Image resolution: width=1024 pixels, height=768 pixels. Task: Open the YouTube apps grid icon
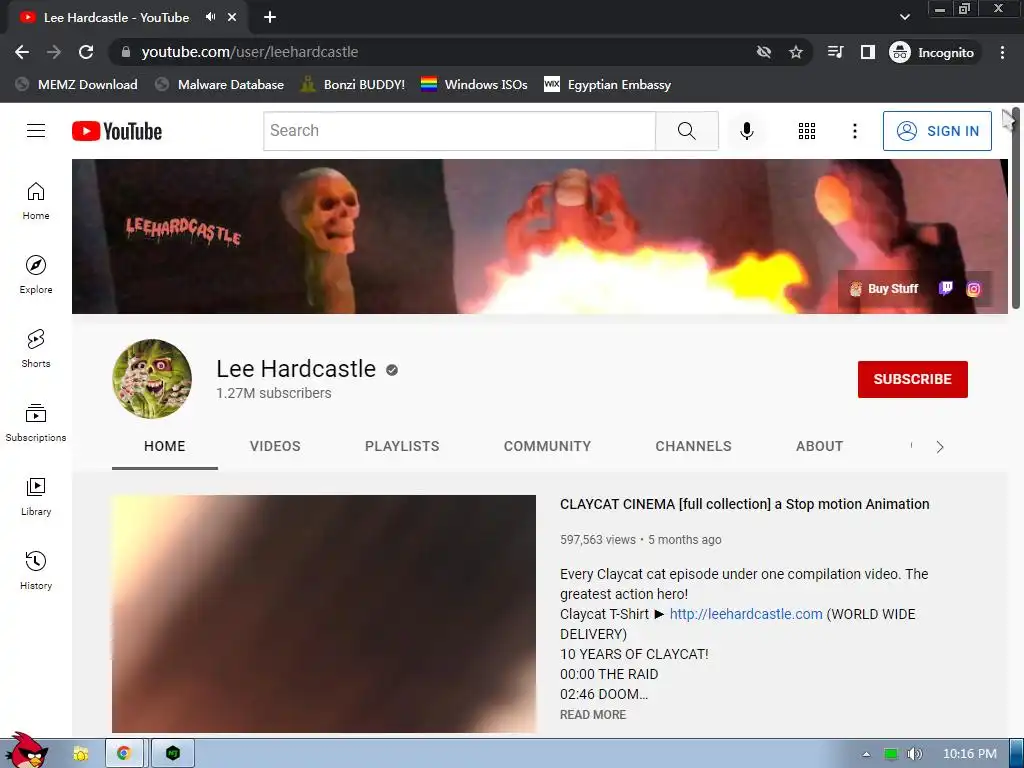click(x=807, y=131)
